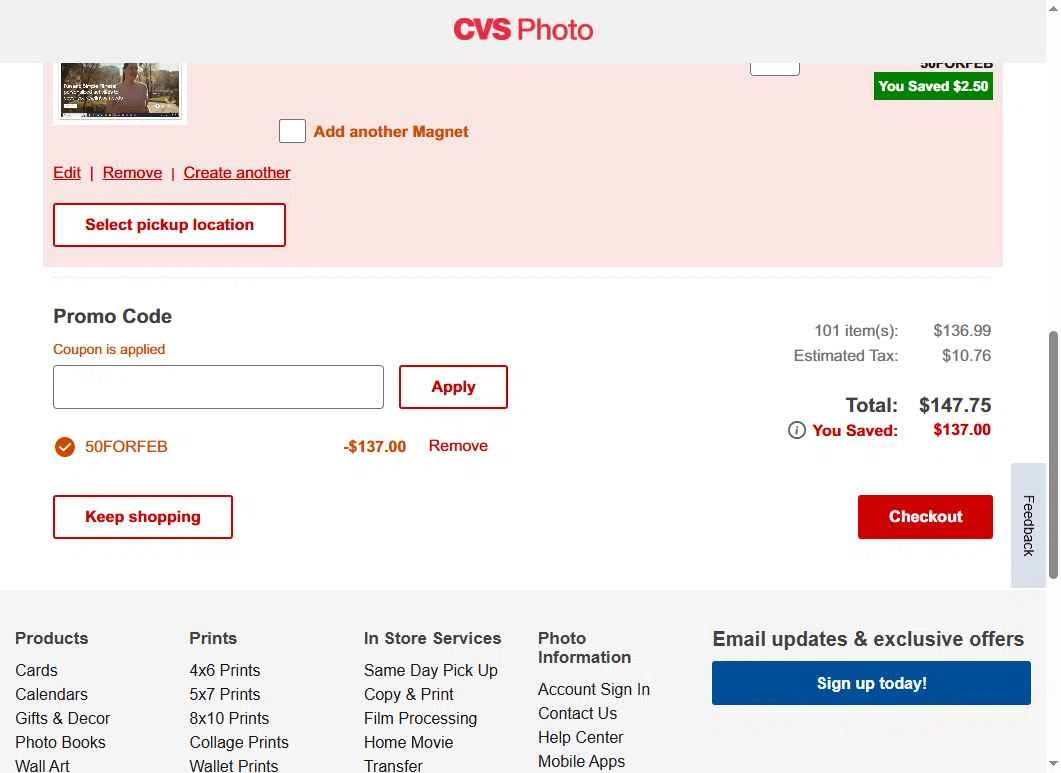This screenshot has width=1061, height=773.
Task: Open Wallet Prints footer link
Action: tap(233, 766)
